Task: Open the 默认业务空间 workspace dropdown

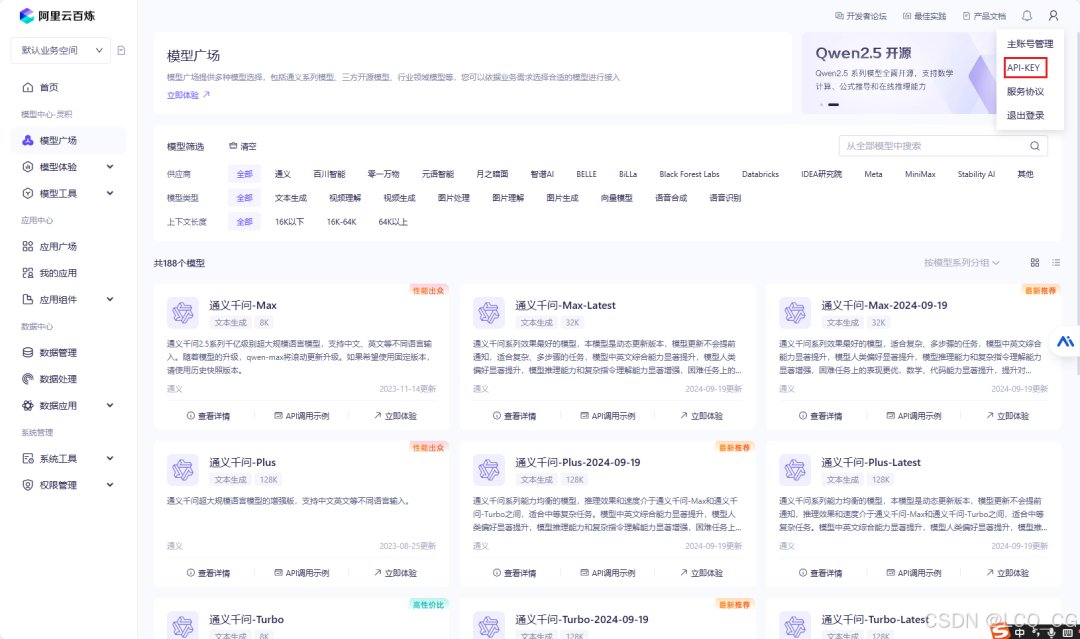Action: click(61, 50)
